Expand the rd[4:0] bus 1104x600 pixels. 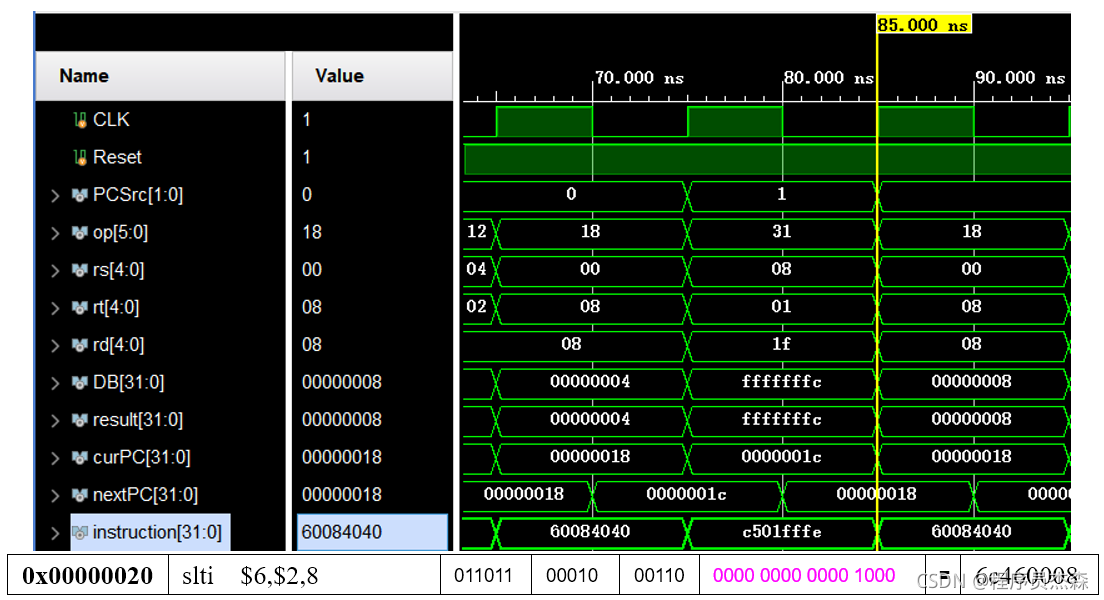point(55,346)
